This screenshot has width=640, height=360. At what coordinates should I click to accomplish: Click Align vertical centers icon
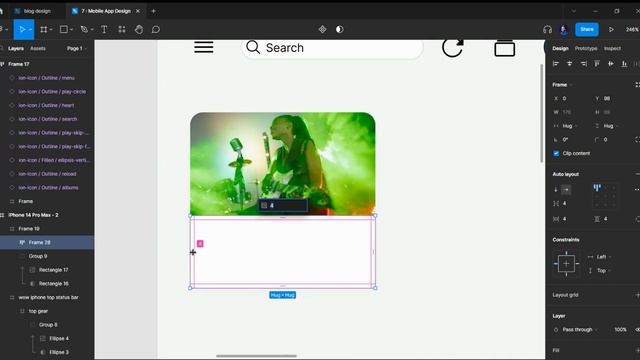pos(611,64)
